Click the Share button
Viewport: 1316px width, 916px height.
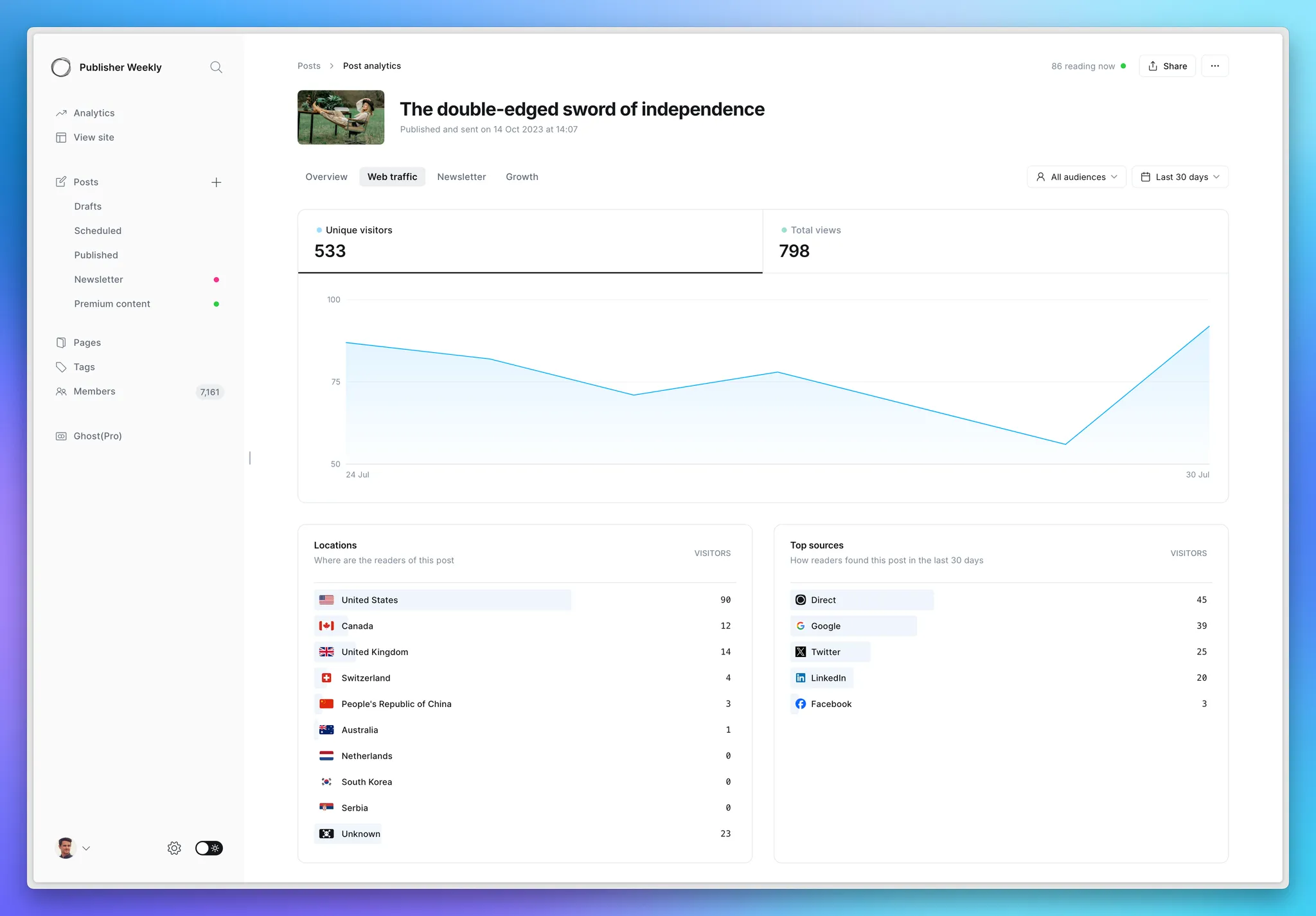pos(1167,66)
